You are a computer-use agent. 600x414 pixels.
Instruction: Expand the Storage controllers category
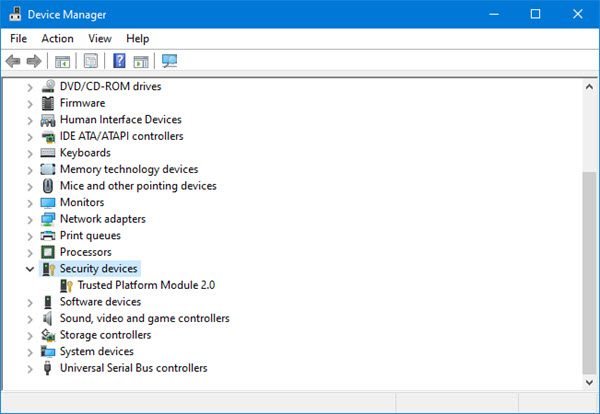tap(29, 335)
